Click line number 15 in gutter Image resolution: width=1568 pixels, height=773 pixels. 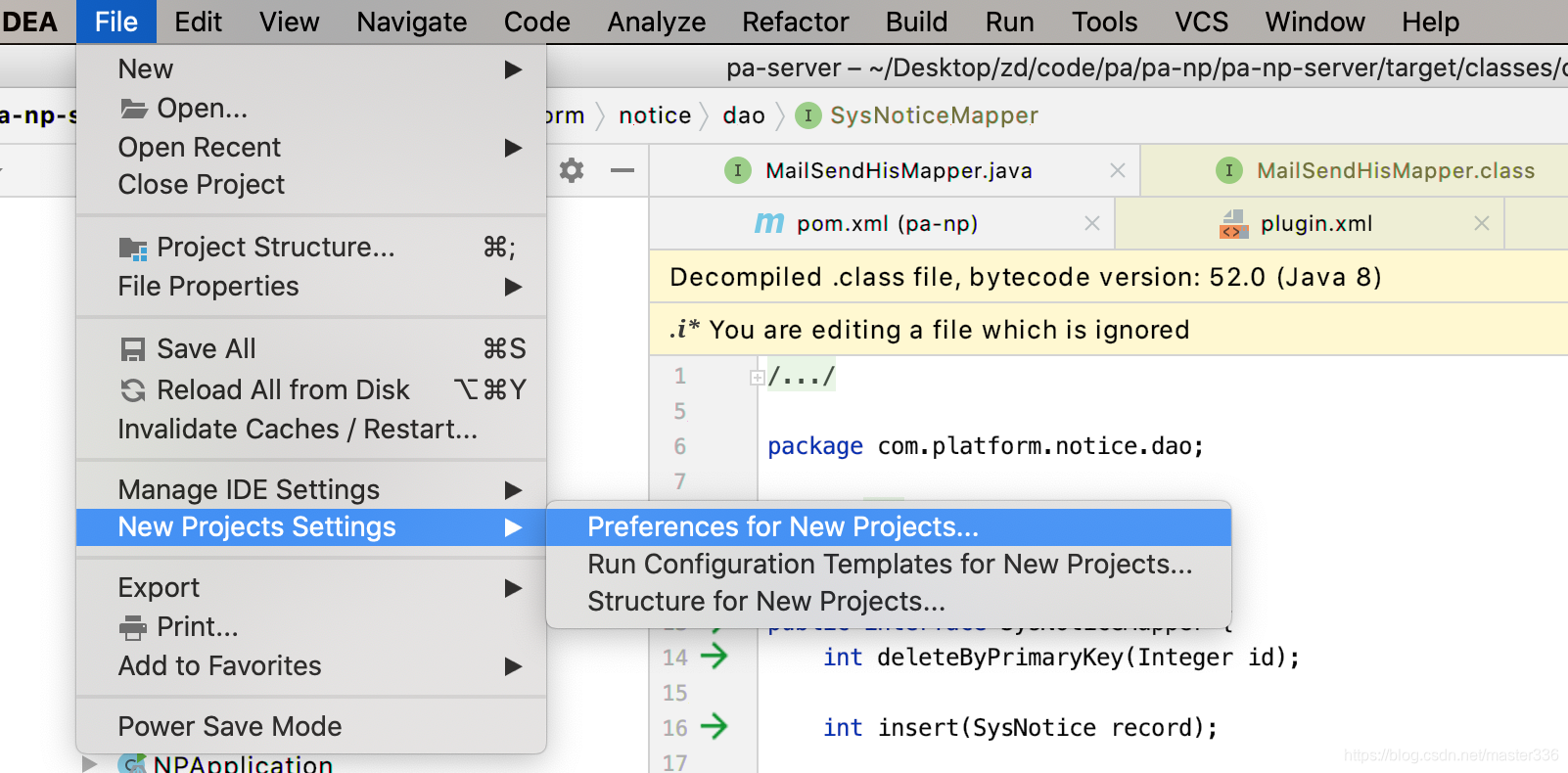coord(674,693)
